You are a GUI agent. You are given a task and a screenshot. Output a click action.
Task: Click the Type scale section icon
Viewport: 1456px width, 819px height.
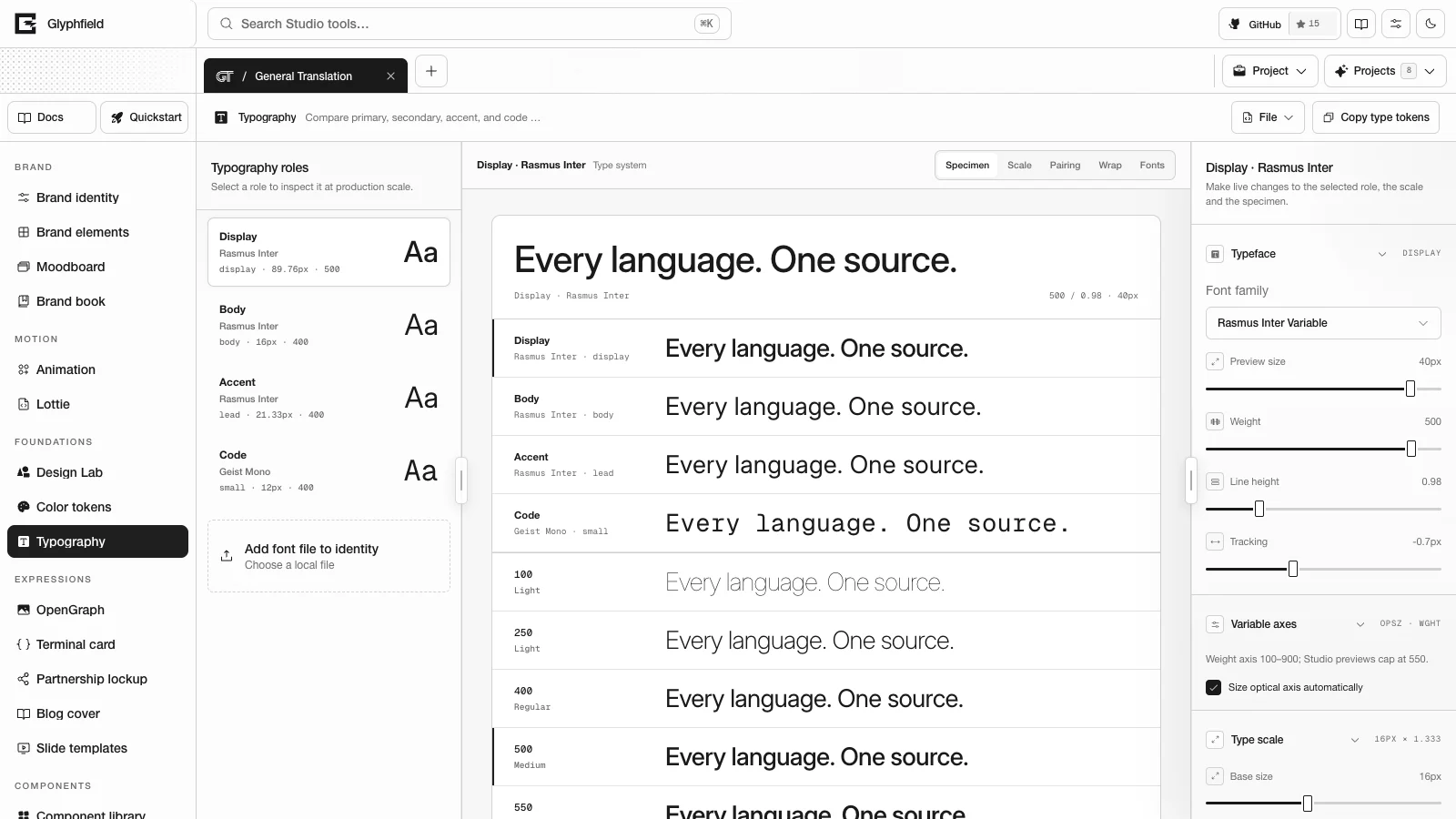pos(1215,740)
